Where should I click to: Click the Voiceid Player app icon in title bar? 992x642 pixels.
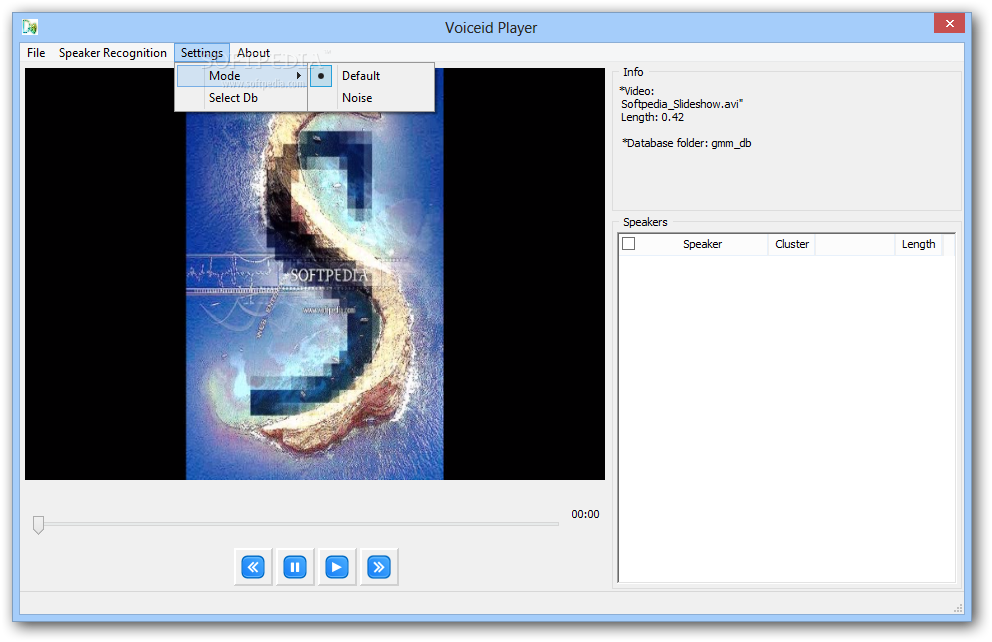coord(30,27)
